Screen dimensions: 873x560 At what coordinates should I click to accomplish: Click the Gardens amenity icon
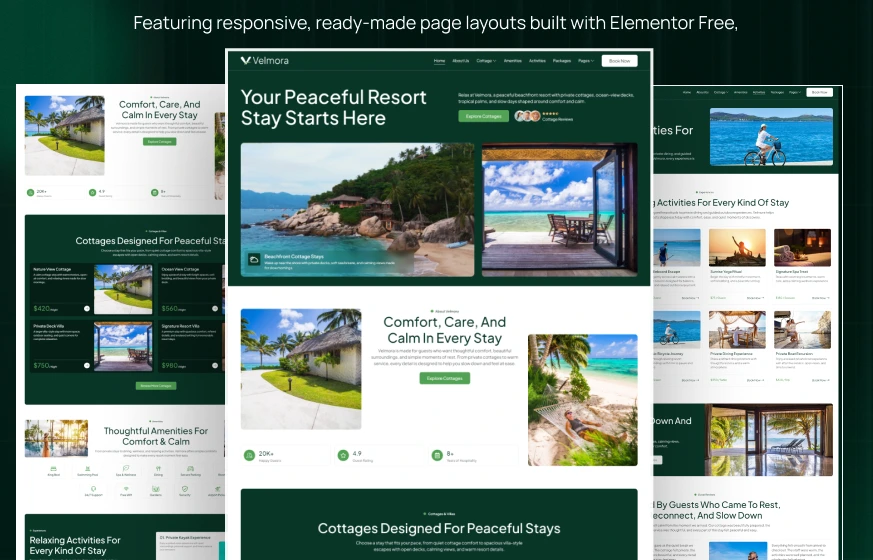coord(156,489)
